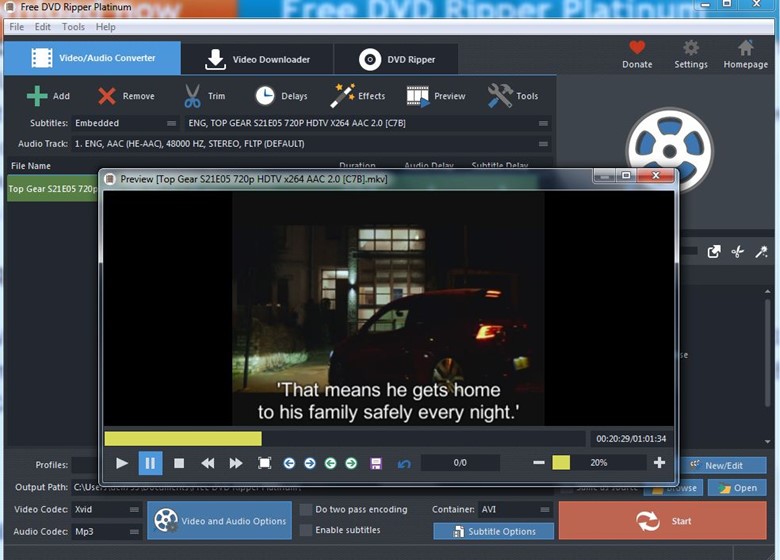Screen dimensions: 780x560
Task: Open the Delays clock tool
Action: click(x=282, y=96)
